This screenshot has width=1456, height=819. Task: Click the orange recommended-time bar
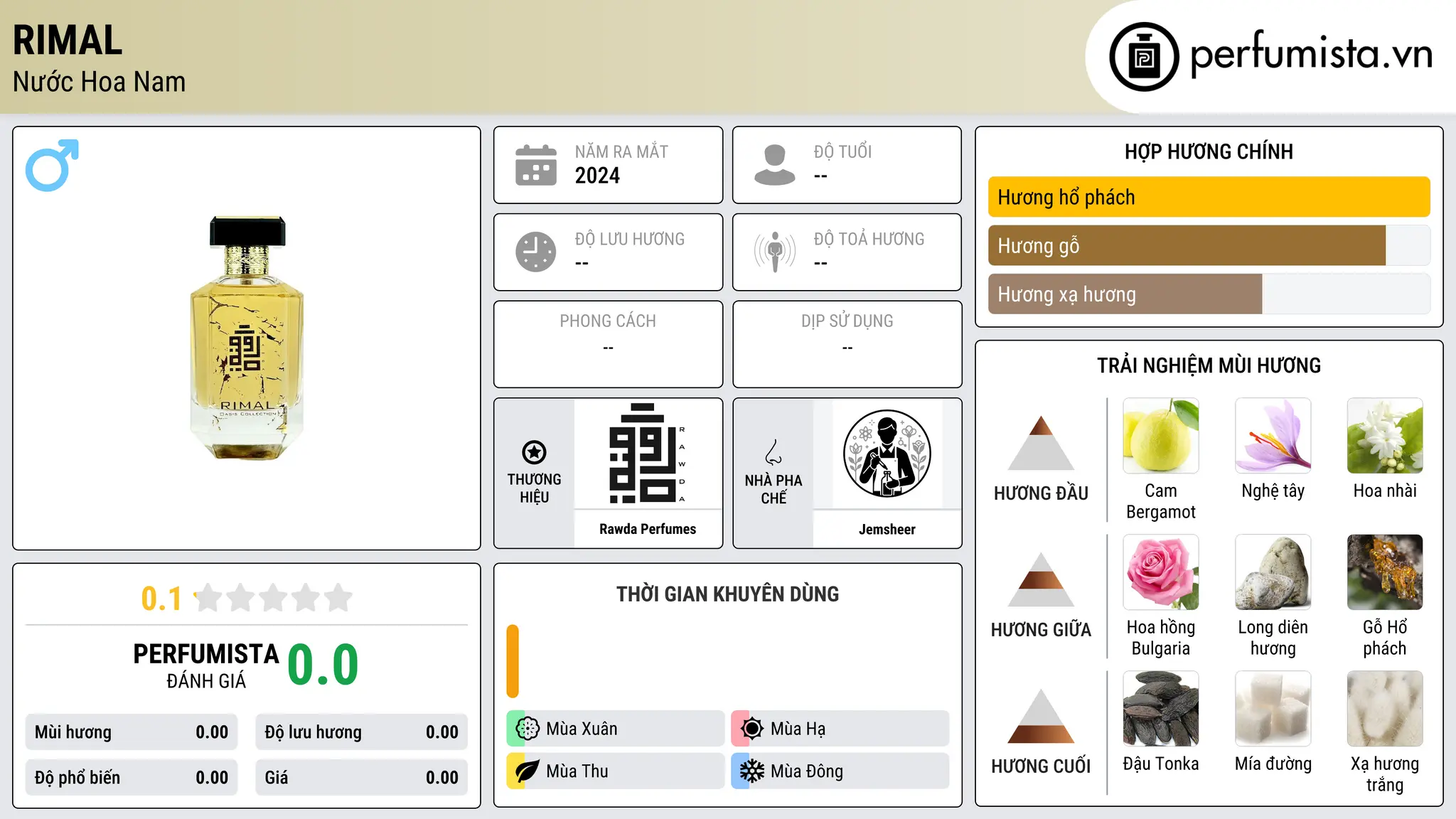click(513, 661)
